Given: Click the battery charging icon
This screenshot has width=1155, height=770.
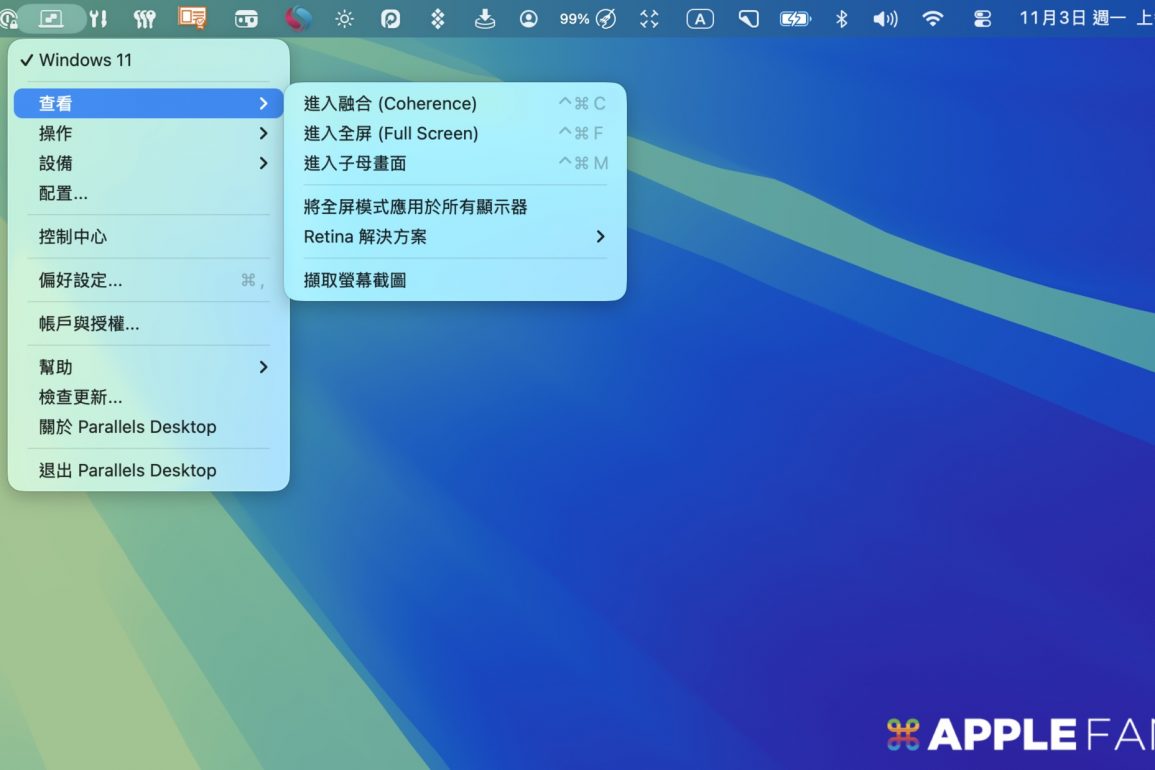Looking at the screenshot, I should tap(795, 19).
